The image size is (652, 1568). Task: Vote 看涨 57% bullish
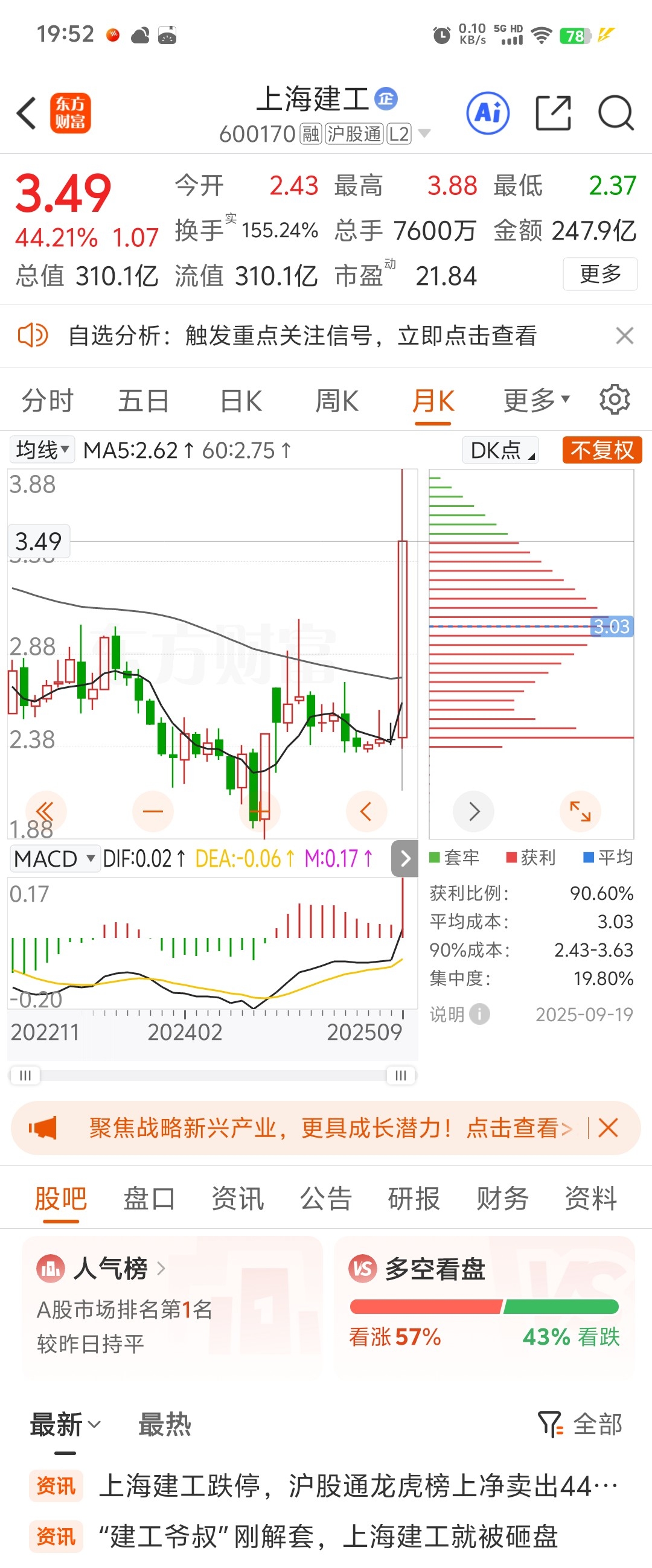pos(394,1337)
